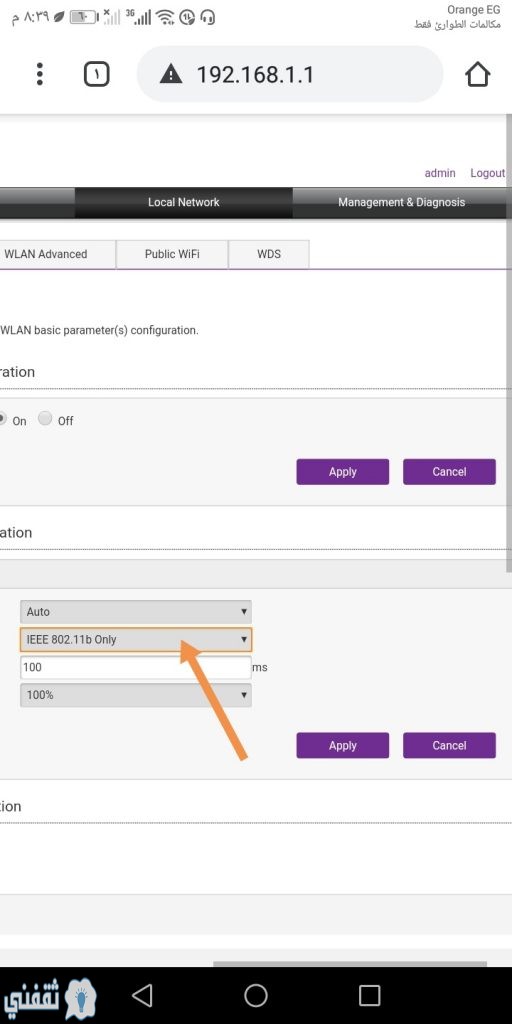Go to browser home page icon
The height and width of the screenshot is (1024, 512).
pyautogui.click(x=477, y=74)
